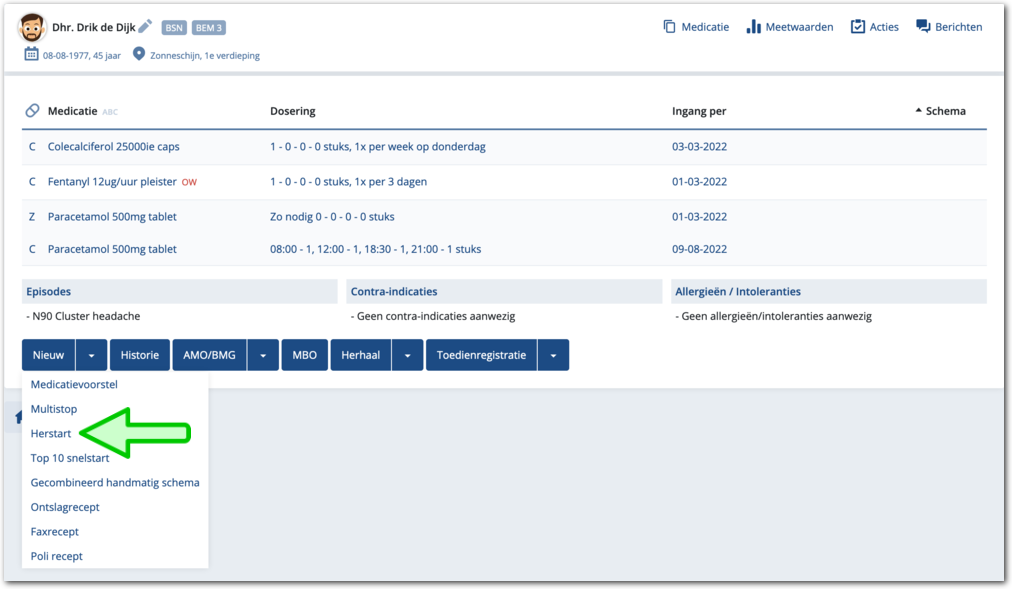Open Acties from top navigation
Viewport: 1012px width, 589px height.
(874, 27)
